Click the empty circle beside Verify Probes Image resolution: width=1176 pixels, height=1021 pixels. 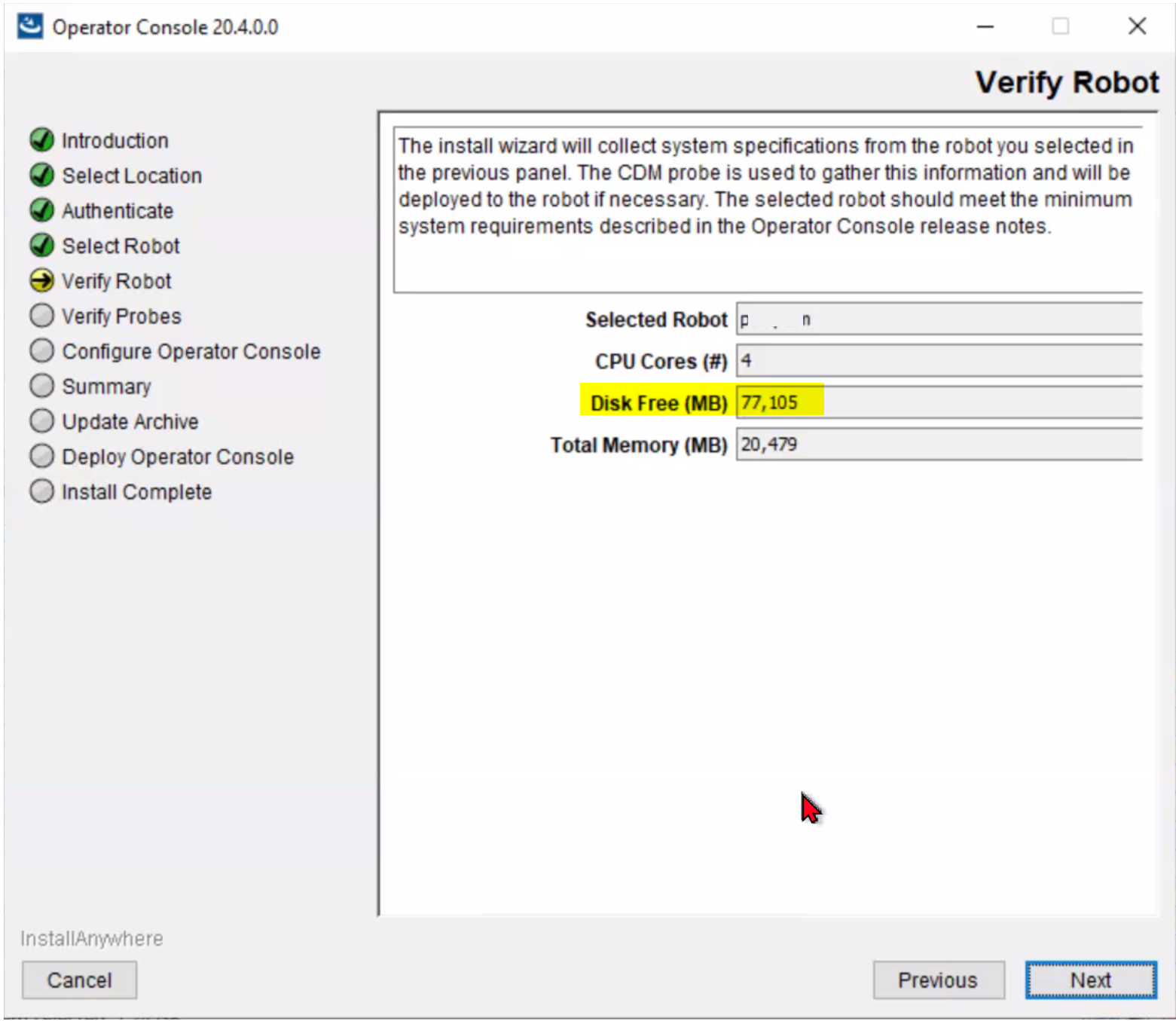[42, 316]
